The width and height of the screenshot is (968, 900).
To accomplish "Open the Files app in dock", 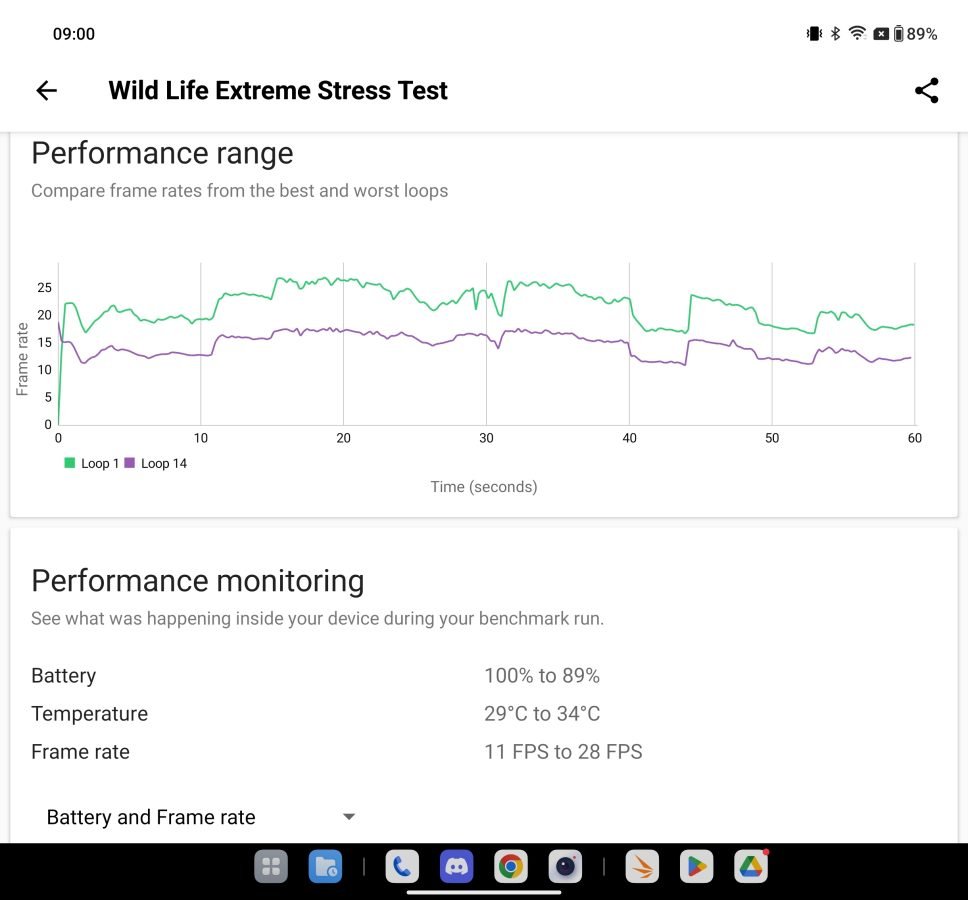I will [324, 866].
